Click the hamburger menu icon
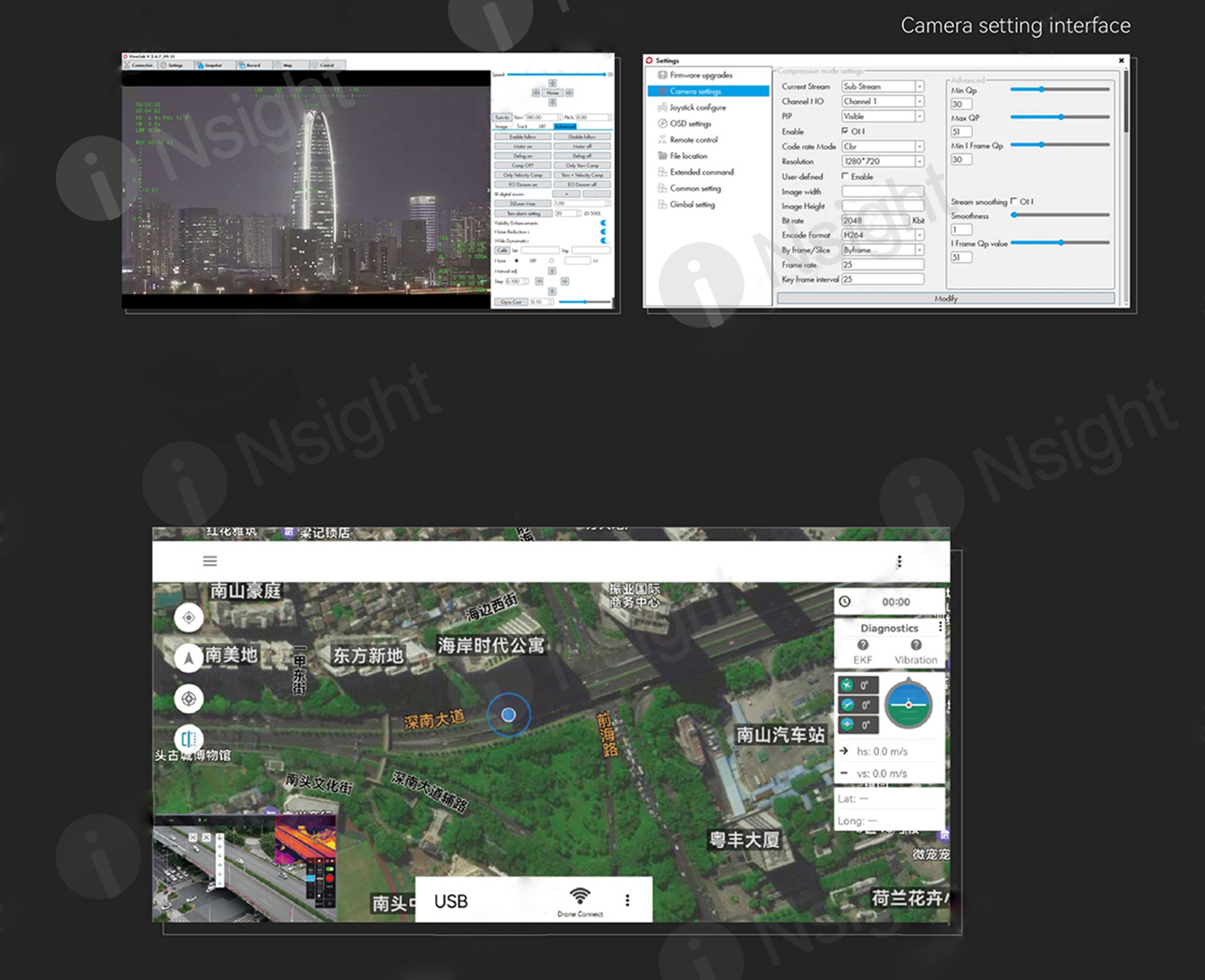 point(210,561)
